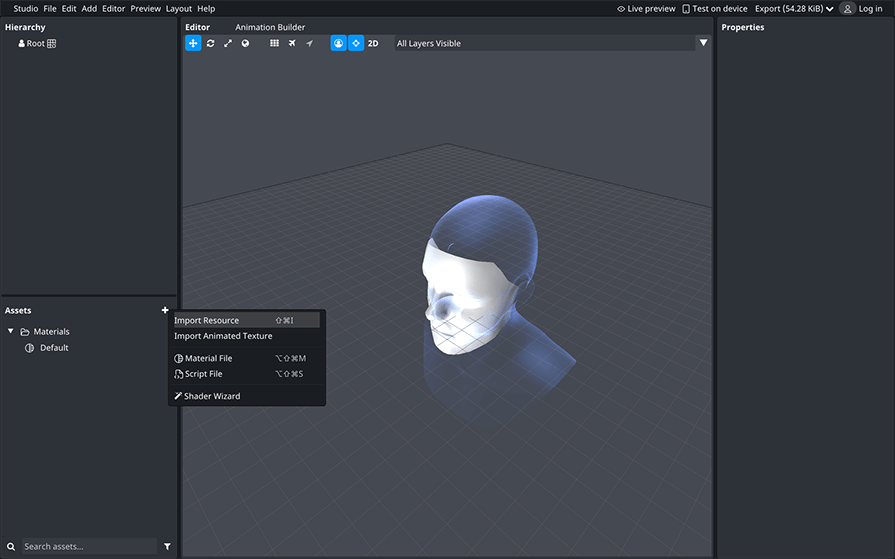Image resolution: width=895 pixels, height=559 pixels.
Task: Select the Rotate tool in toolbar
Action: pyautogui.click(x=210, y=44)
